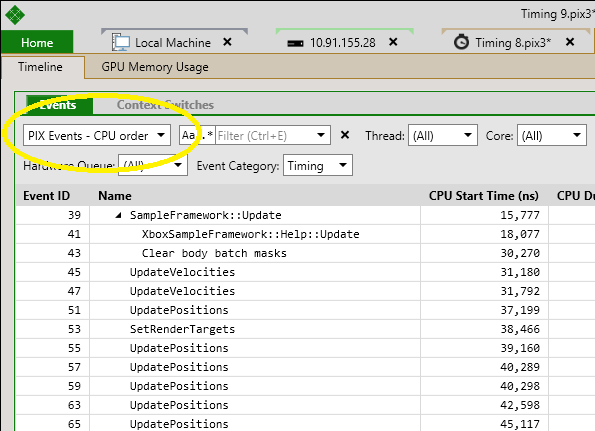The height and width of the screenshot is (431, 595).
Task: Open the Home tab
Action: point(37,42)
